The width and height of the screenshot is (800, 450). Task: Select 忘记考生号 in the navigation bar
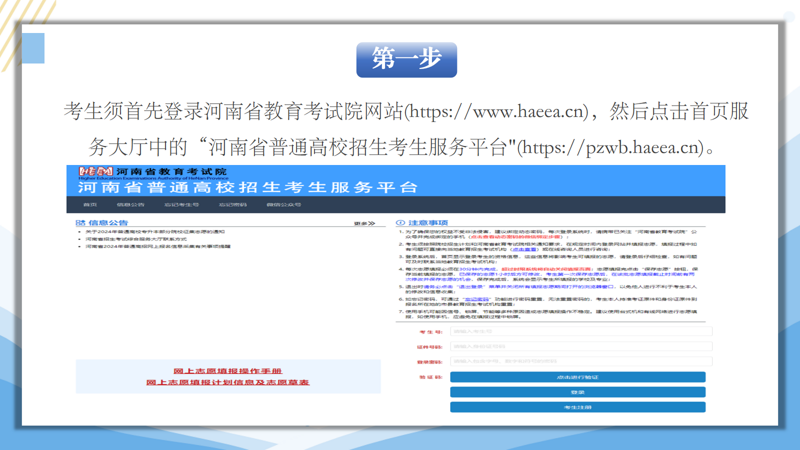[x=182, y=205]
